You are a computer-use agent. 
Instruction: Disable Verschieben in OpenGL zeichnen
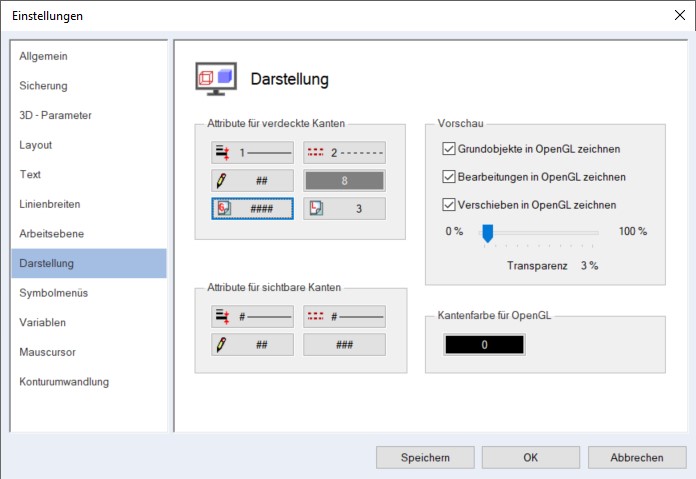pyautogui.click(x=449, y=205)
